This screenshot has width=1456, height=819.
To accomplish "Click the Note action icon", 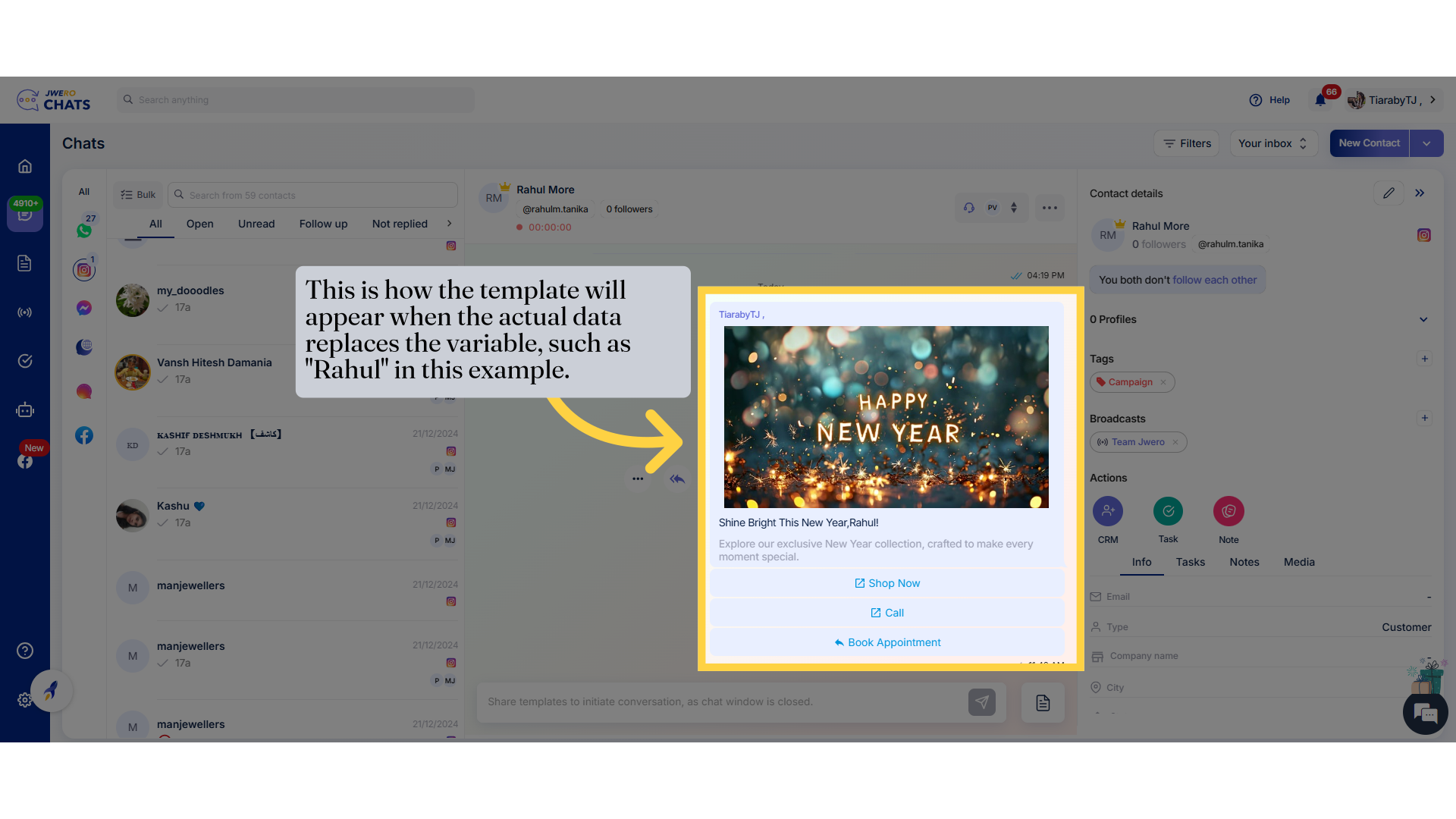I will pos(1228,511).
